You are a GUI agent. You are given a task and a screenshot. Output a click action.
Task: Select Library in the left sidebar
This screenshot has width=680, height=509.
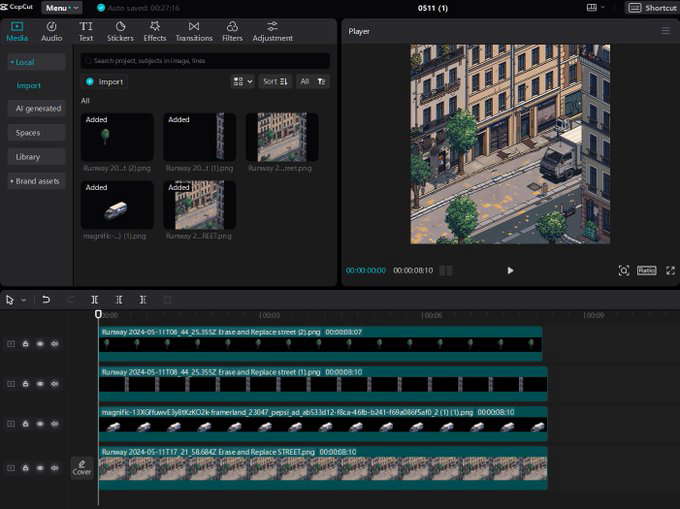tap(28, 157)
